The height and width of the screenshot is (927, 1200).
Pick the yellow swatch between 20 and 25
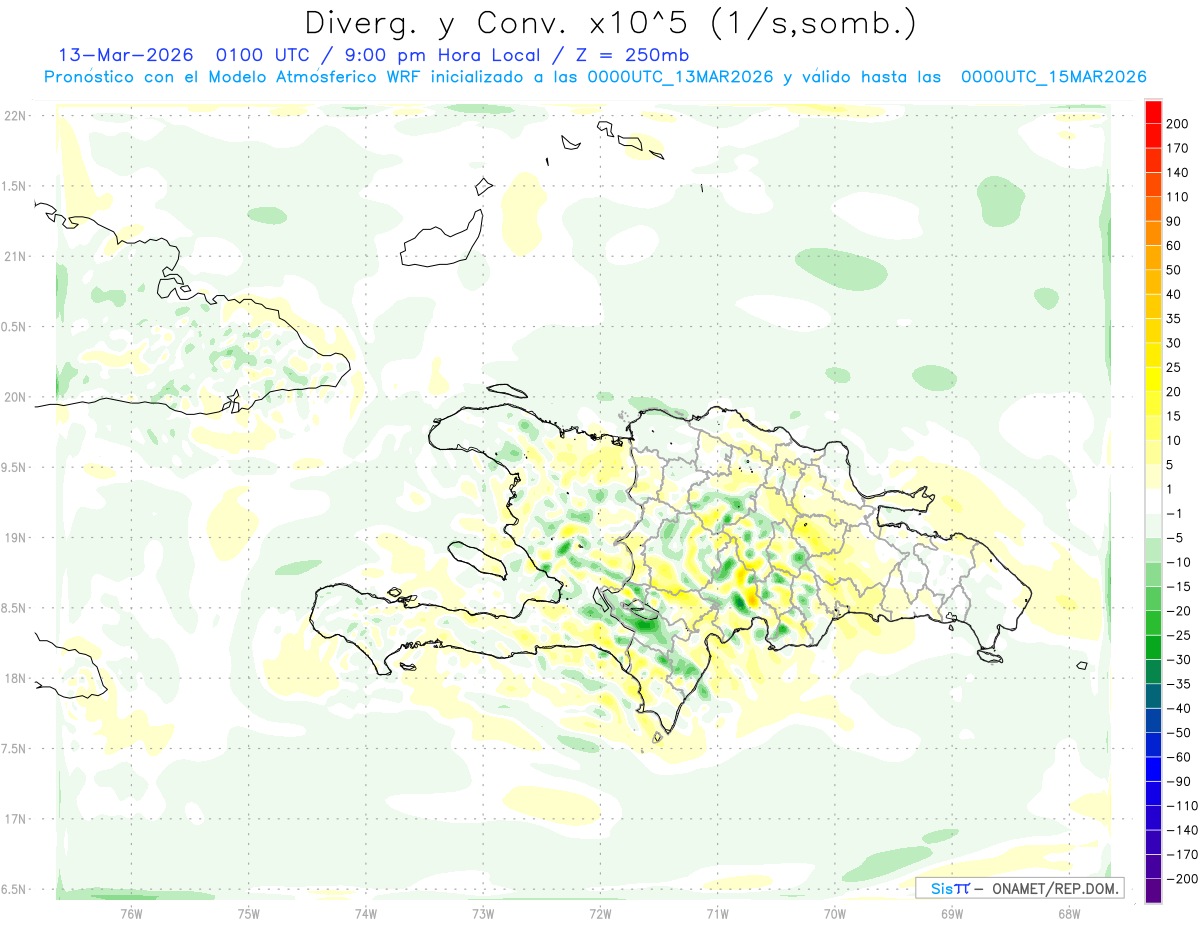coord(1153,380)
